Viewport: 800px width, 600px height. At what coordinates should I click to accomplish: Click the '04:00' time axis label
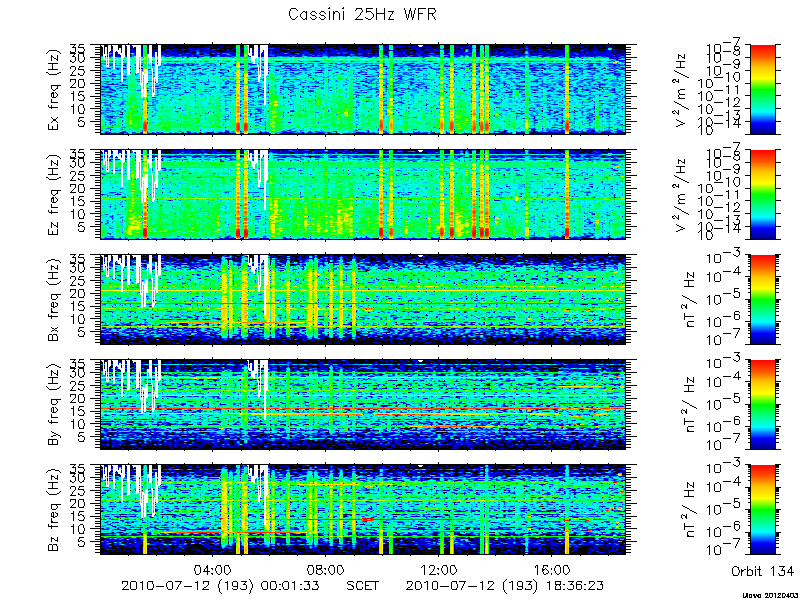213,569
